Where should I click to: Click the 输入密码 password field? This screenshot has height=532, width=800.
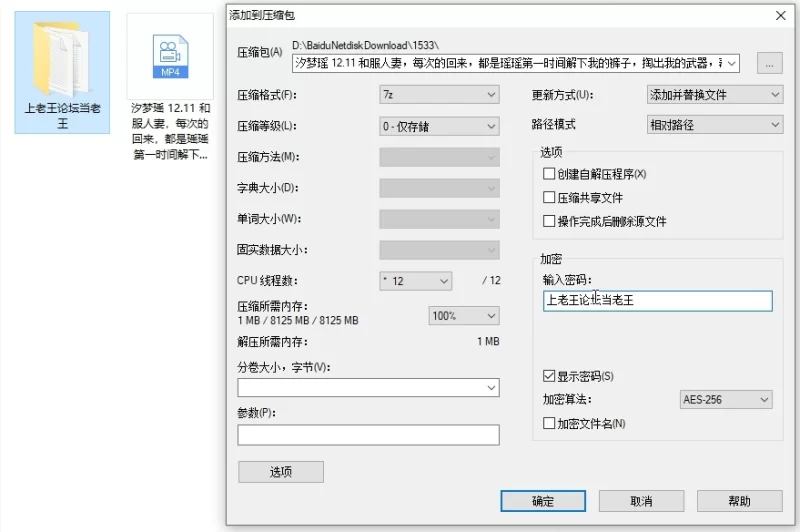658,301
